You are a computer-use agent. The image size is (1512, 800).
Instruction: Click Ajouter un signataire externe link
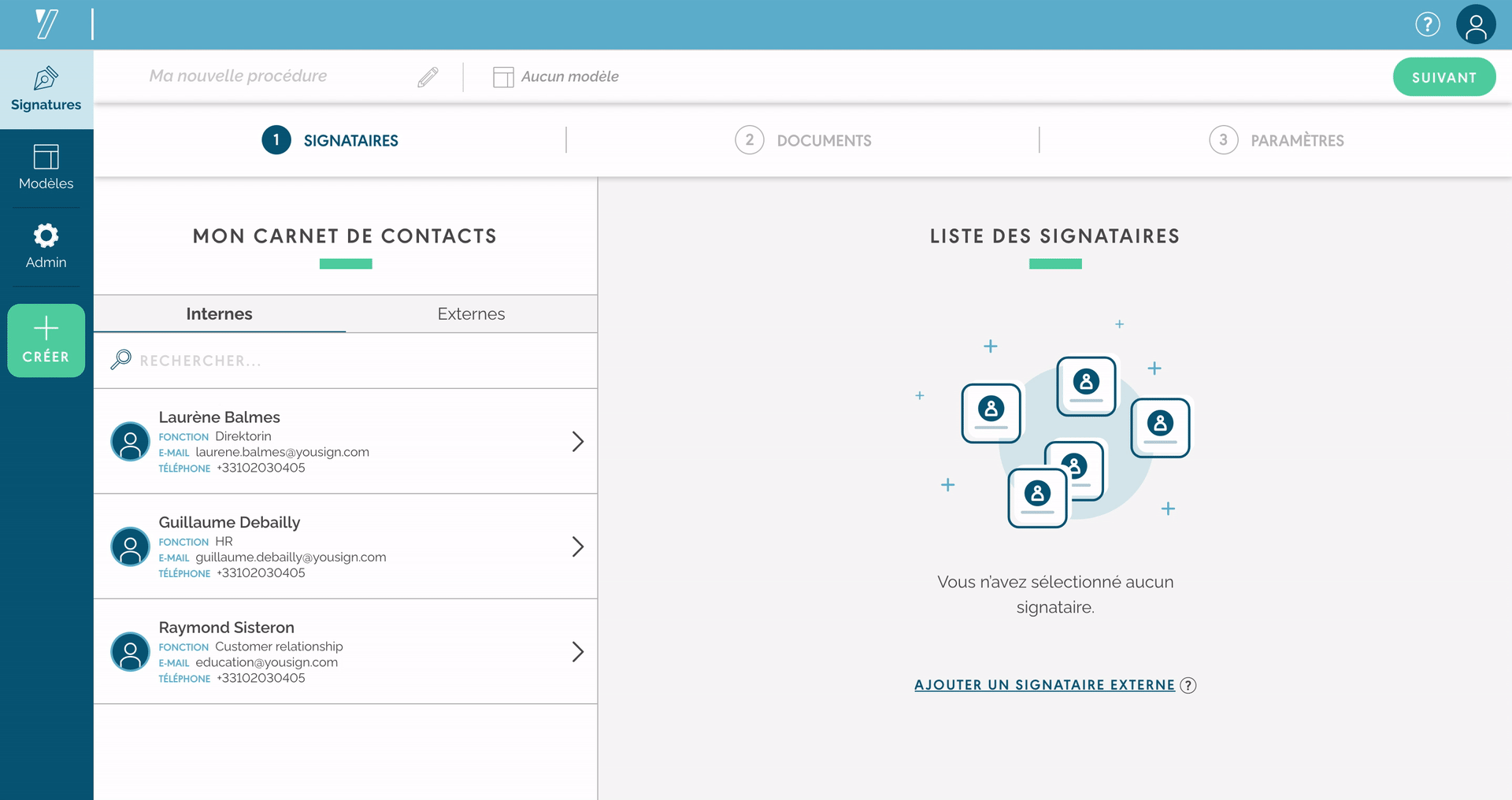1044,685
